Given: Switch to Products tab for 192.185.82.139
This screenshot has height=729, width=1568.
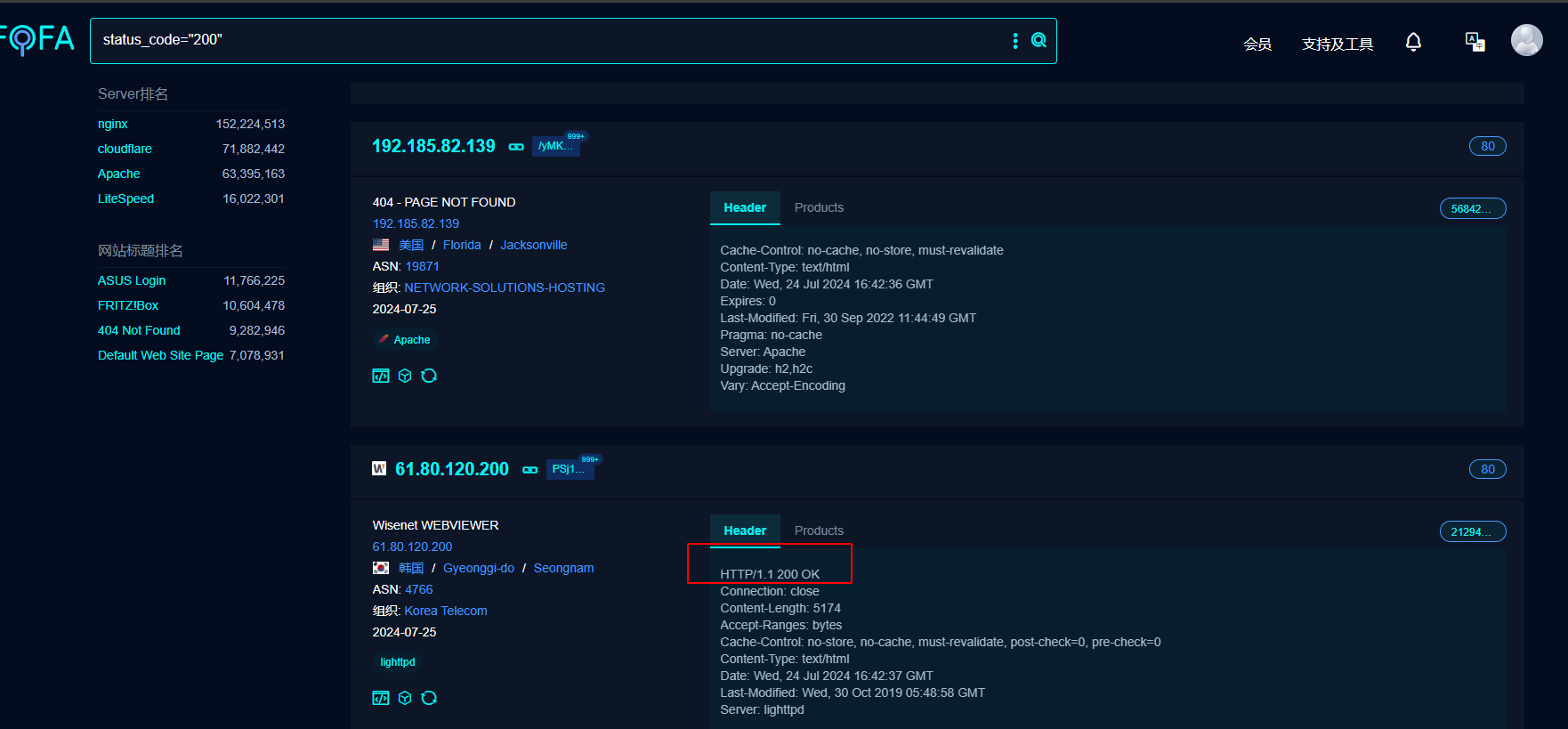Looking at the screenshot, I should click(819, 207).
